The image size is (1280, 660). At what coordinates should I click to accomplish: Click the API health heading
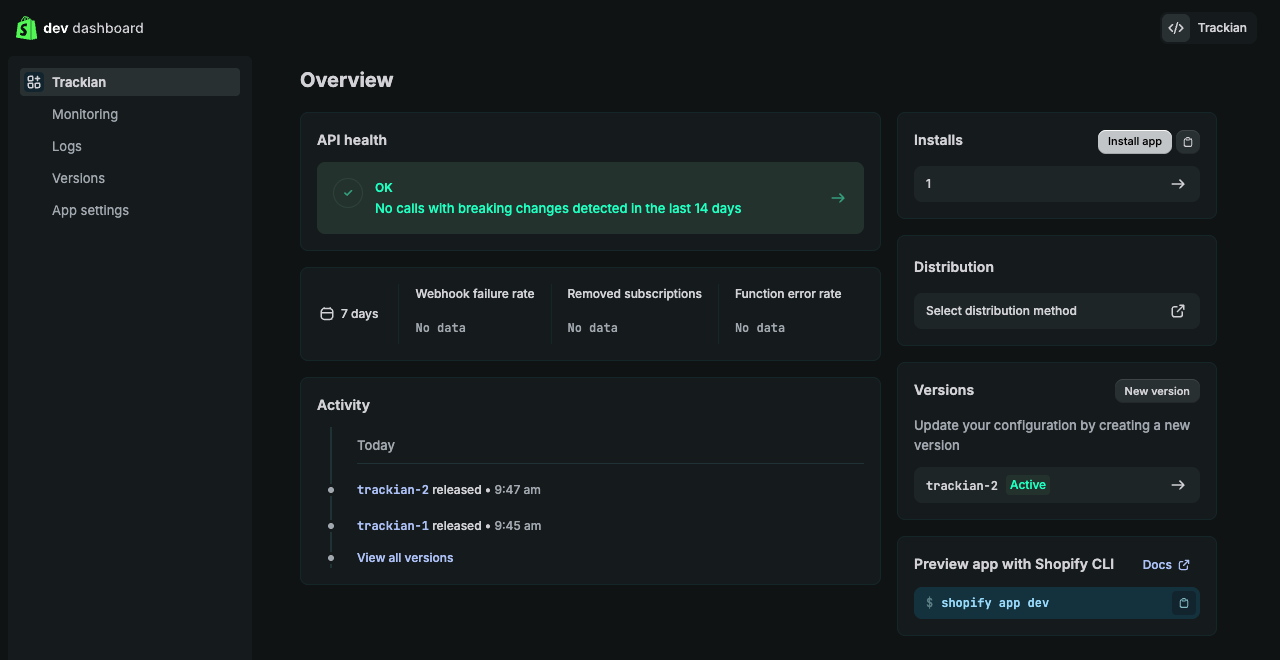click(x=352, y=140)
